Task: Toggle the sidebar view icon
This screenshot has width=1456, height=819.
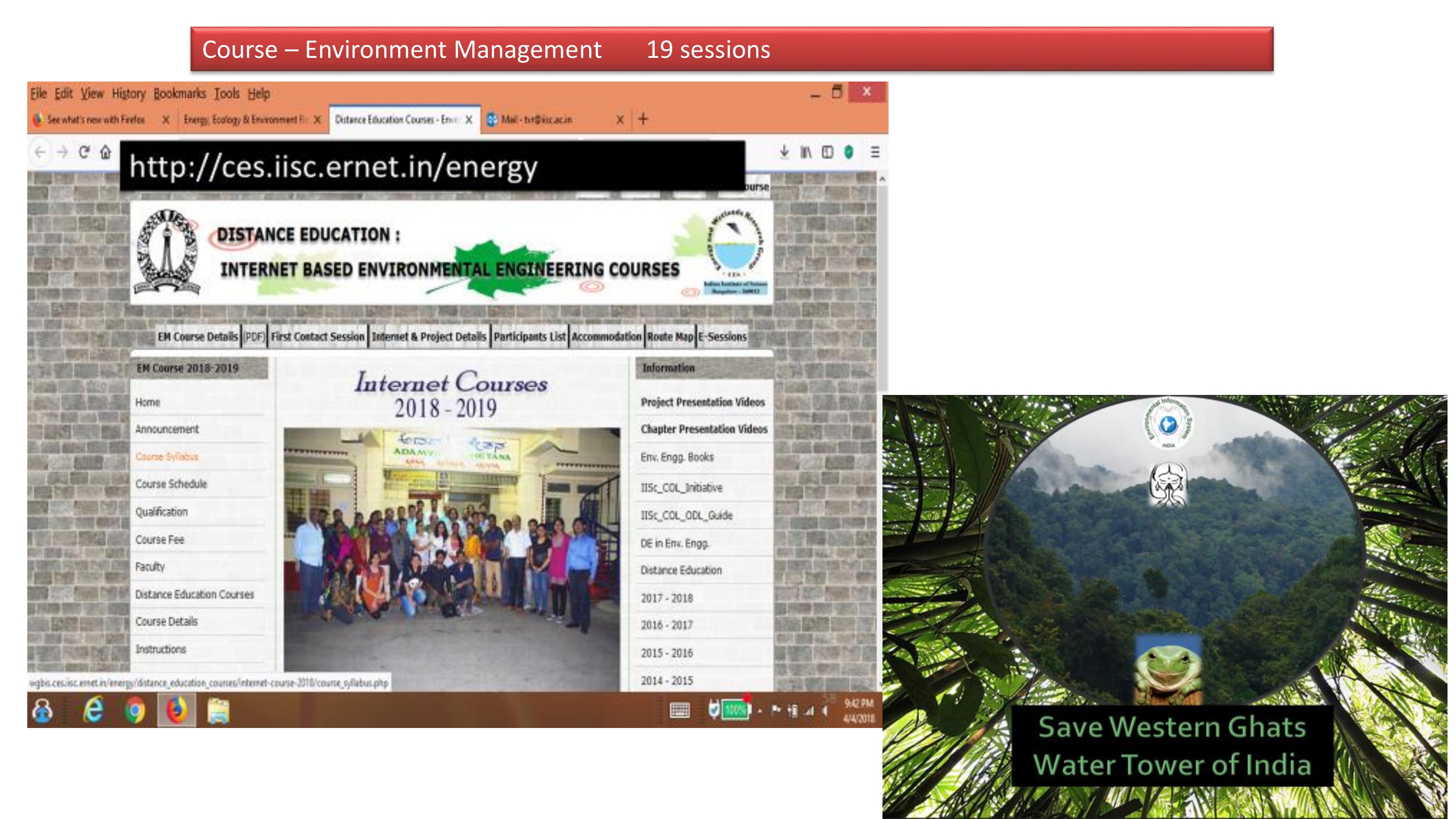Action: (x=827, y=152)
